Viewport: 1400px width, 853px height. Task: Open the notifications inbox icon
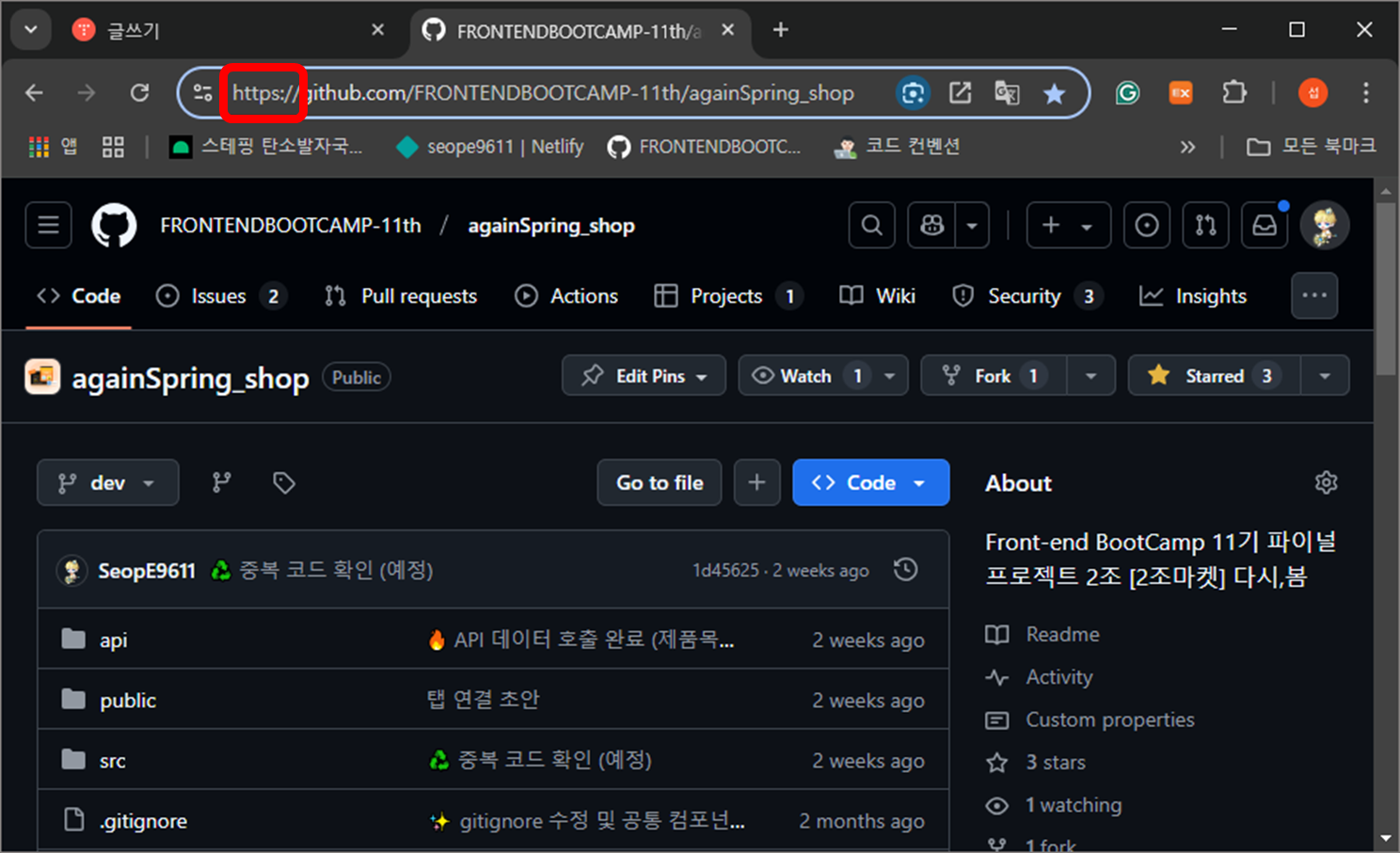pyautogui.click(x=1265, y=226)
